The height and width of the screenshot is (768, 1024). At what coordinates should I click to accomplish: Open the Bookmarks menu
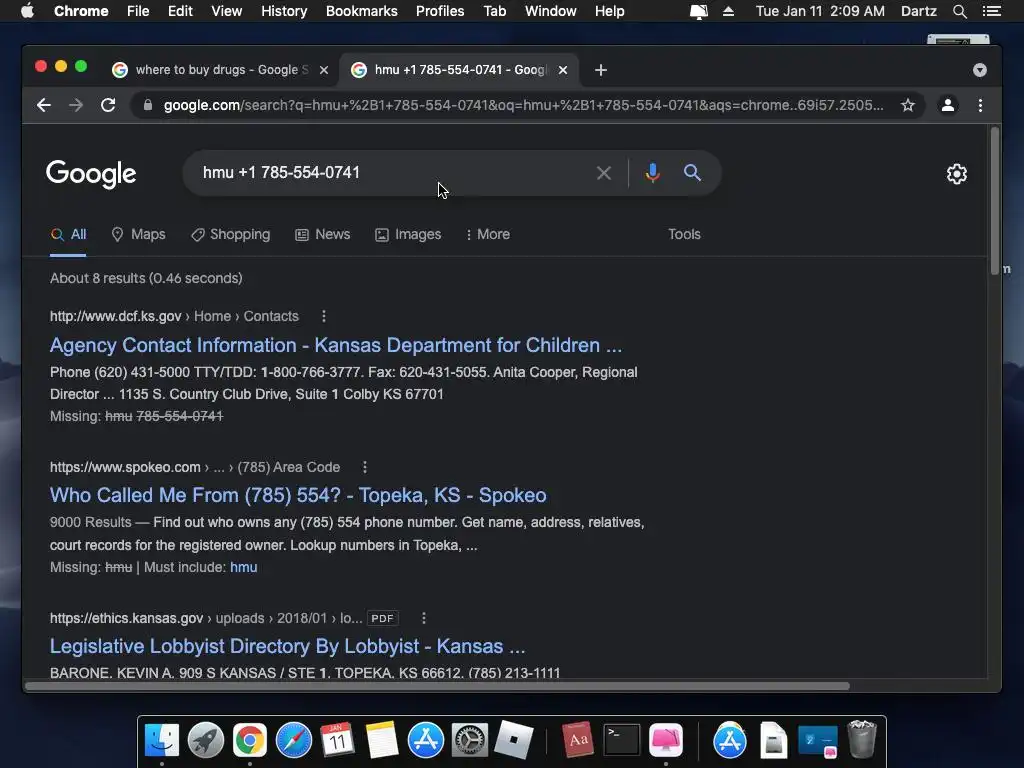(x=362, y=11)
